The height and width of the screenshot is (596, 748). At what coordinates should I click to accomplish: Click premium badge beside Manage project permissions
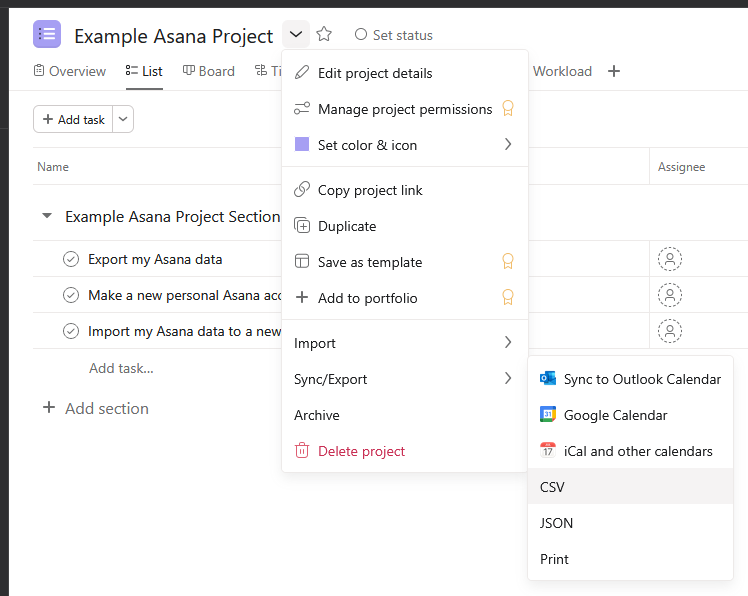point(508,108)
